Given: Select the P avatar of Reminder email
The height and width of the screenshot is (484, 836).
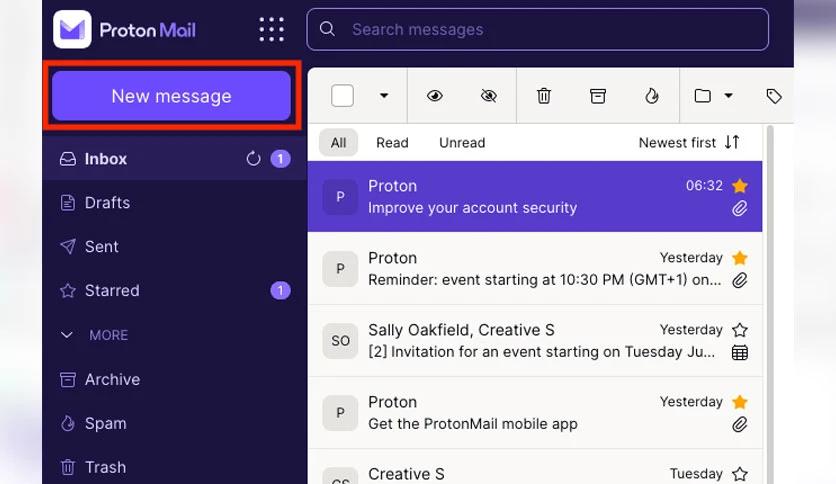Looking at the screenshot, I should [340, 269].
